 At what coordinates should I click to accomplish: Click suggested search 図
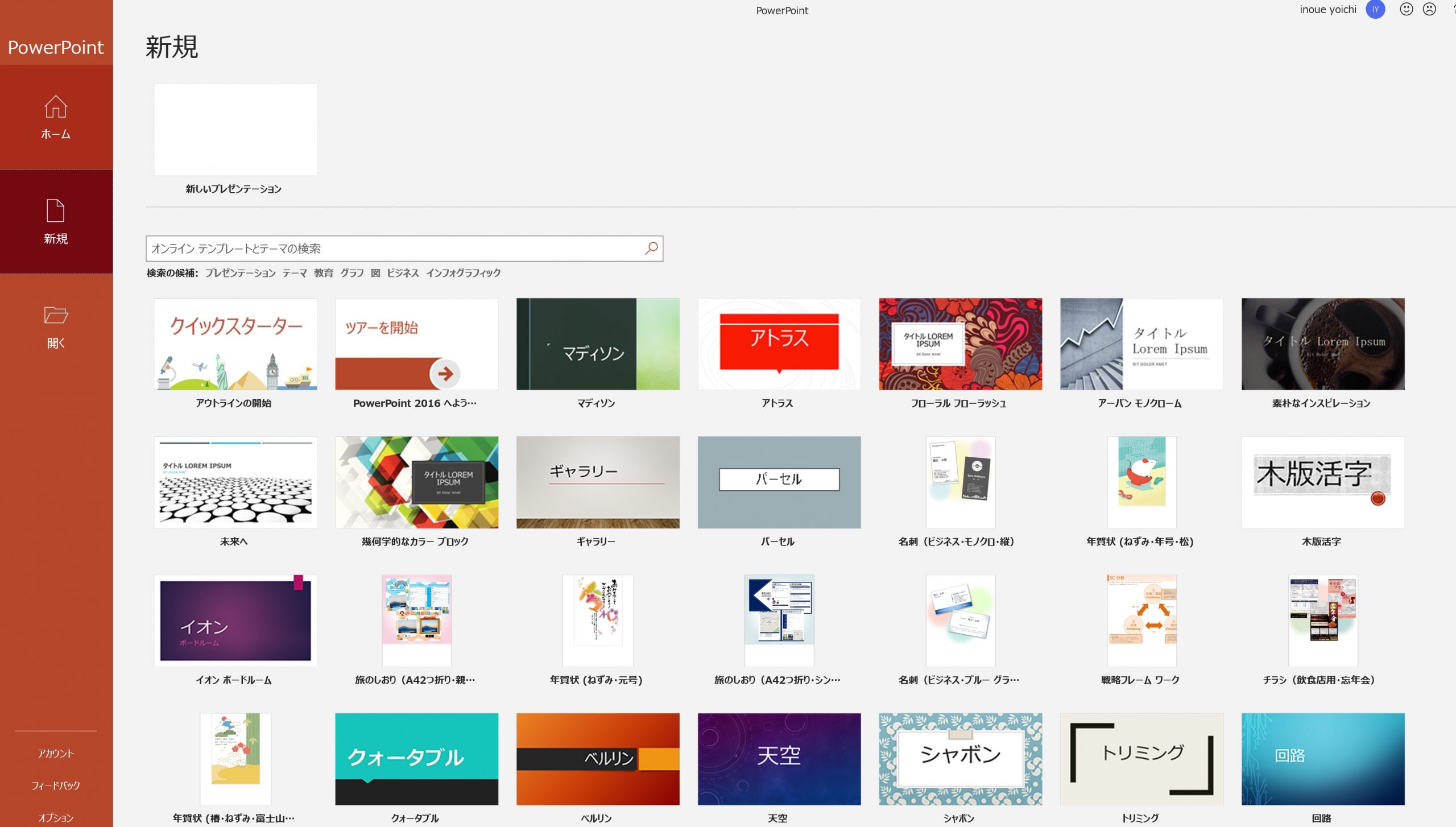(x=375, y=273)
